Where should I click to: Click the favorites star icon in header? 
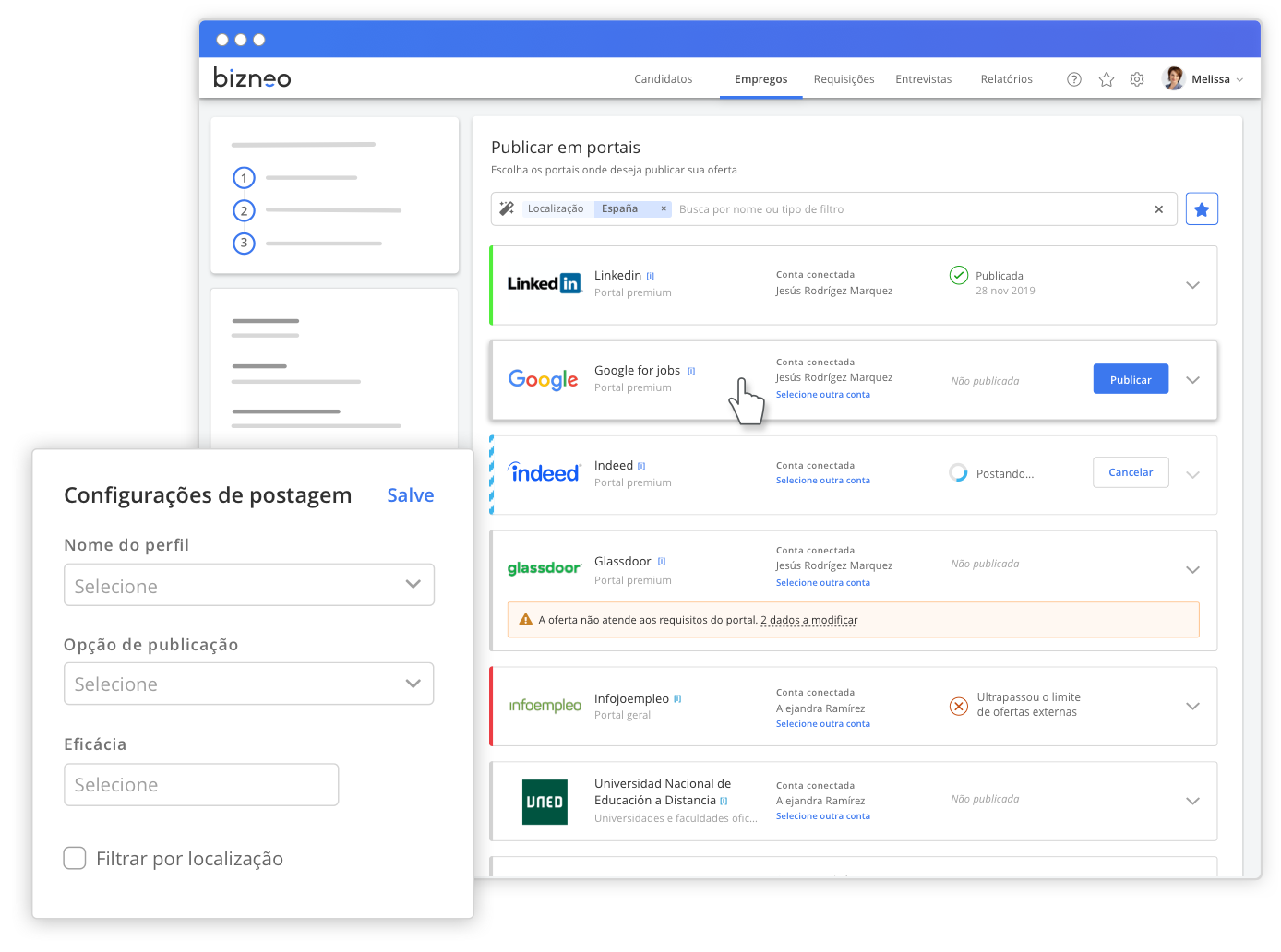pos(1107,79)
